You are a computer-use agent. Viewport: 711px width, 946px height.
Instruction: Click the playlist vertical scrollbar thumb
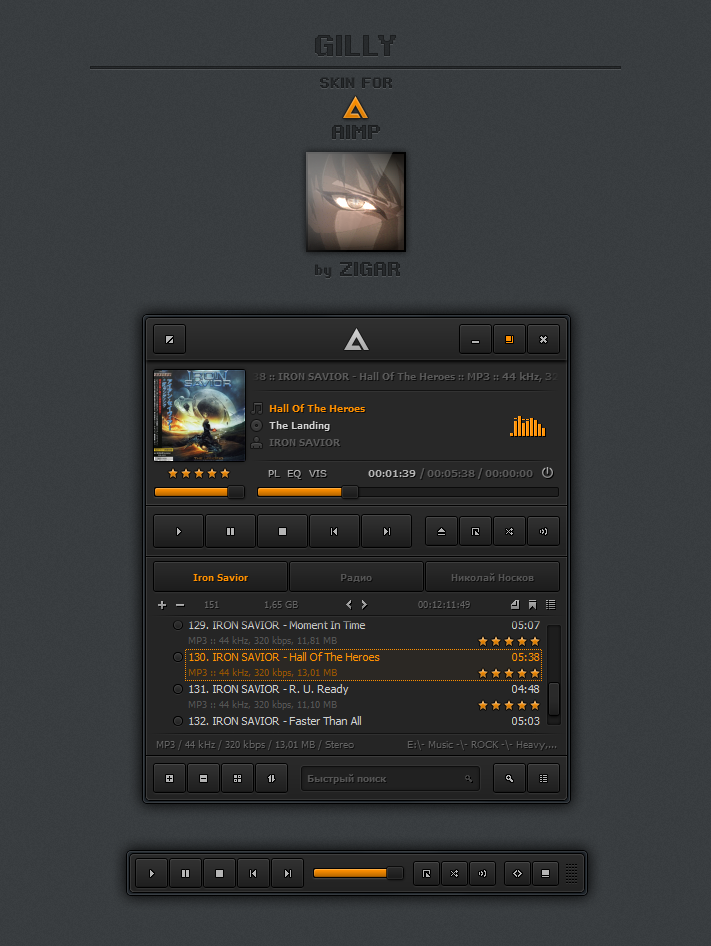(553, 699)
